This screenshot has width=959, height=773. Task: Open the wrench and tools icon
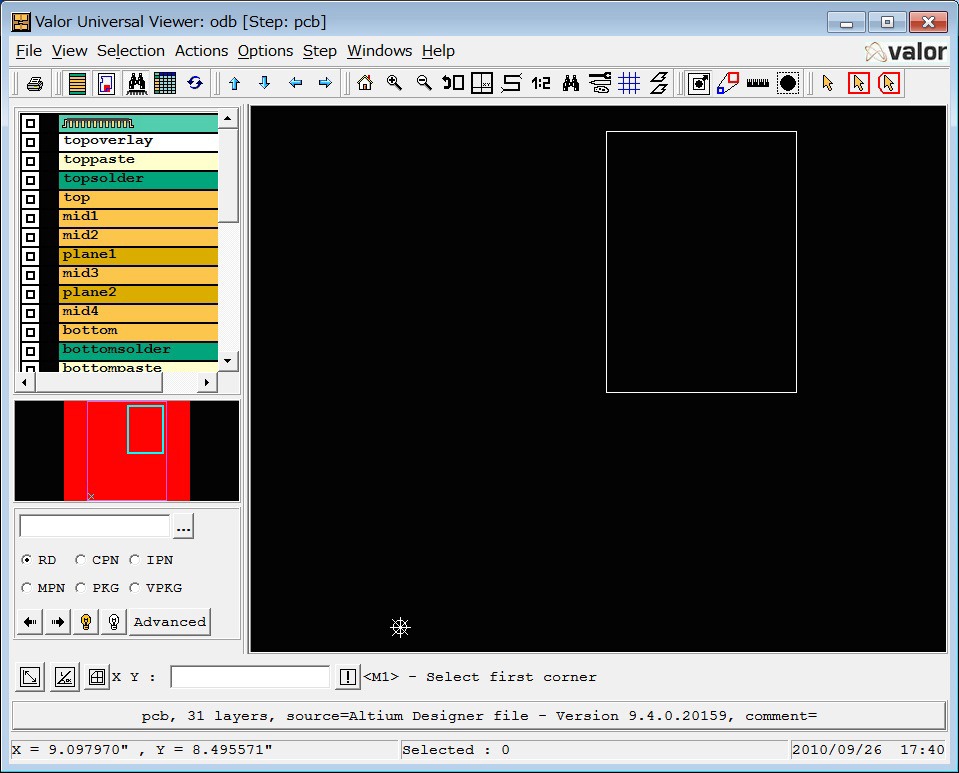pos(600,83)
